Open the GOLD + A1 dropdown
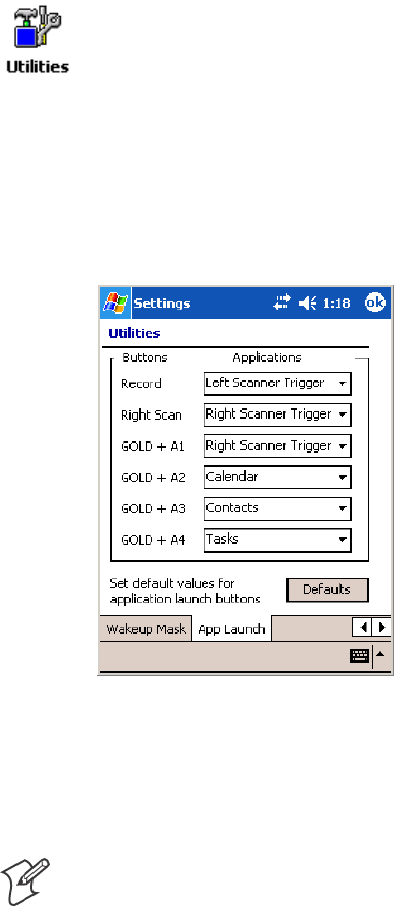Screen dimensions: 394x906 (x=277, y=446)
